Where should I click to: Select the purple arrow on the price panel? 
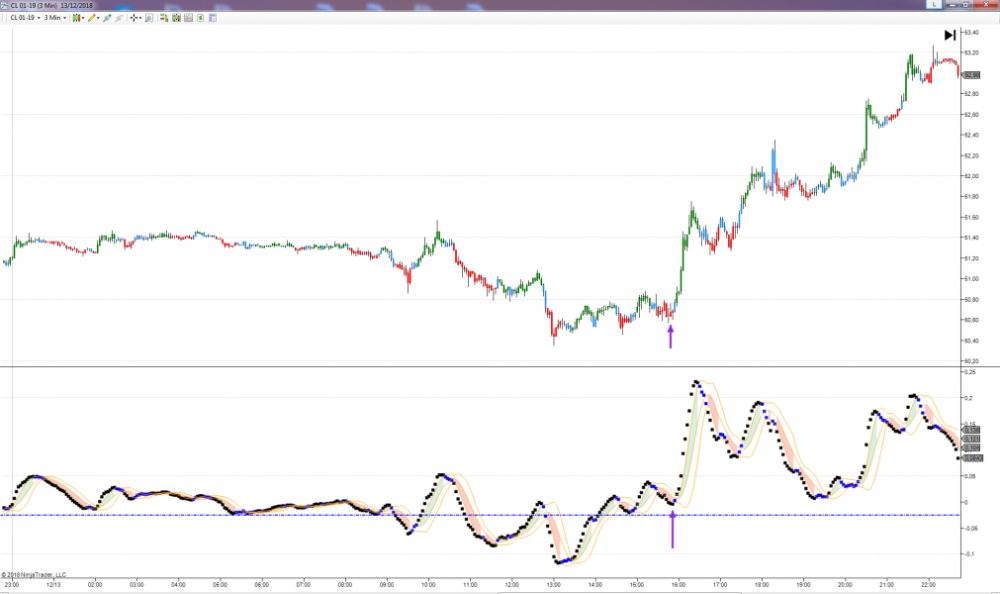tap(670, 337)
